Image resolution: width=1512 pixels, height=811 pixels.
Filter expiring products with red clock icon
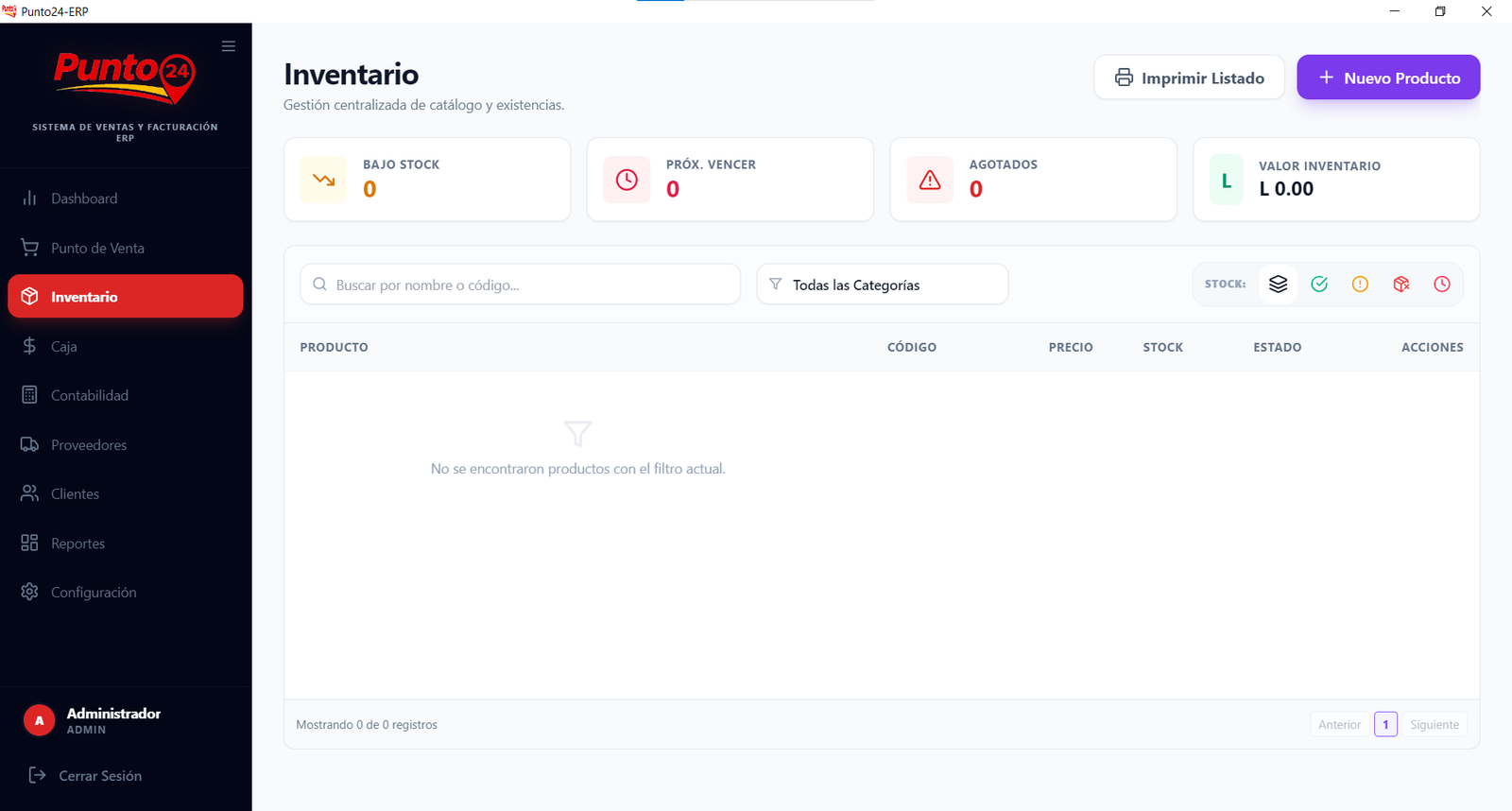1442,284
